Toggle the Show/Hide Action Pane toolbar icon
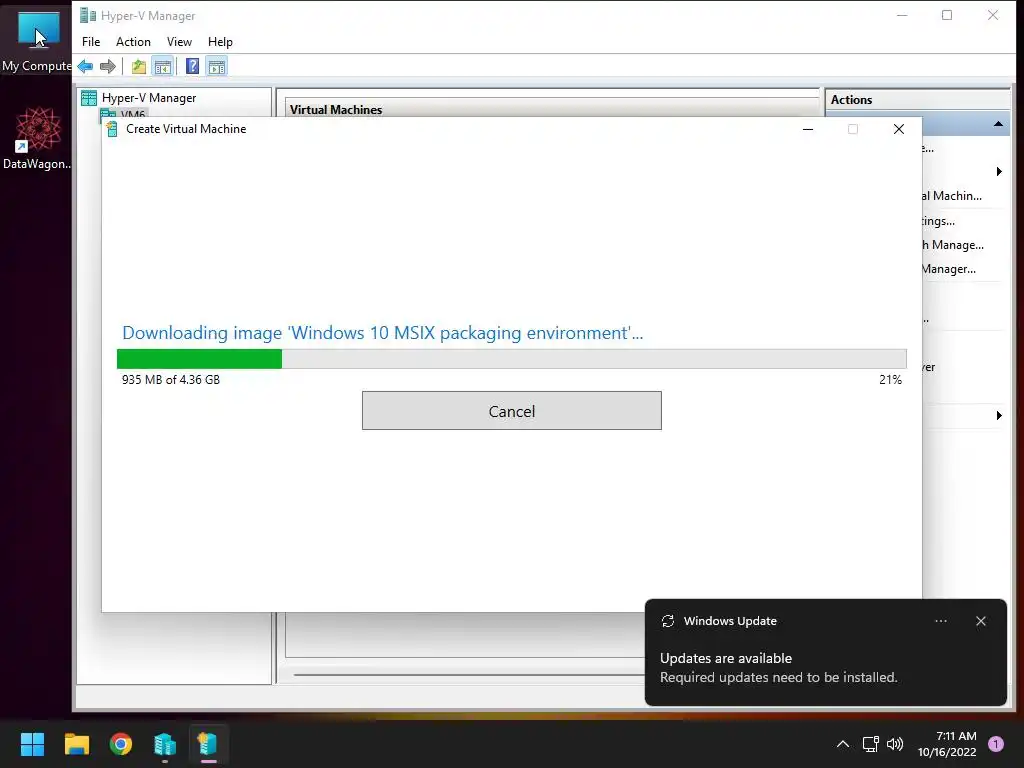Screen dimensions: 1024x768 (217, 67)
